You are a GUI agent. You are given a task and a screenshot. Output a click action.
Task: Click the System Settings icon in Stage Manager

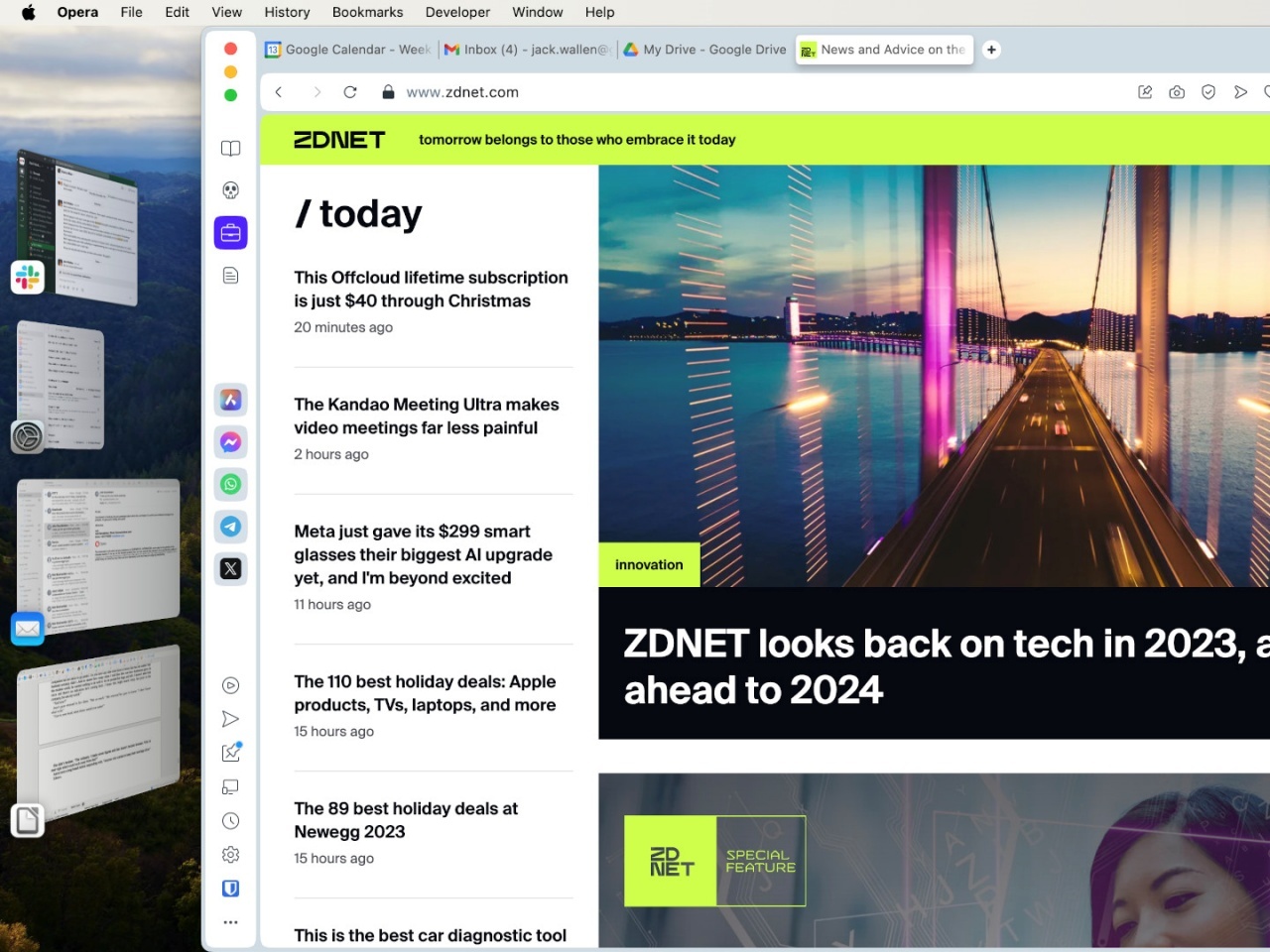click(x=28, y=436)
